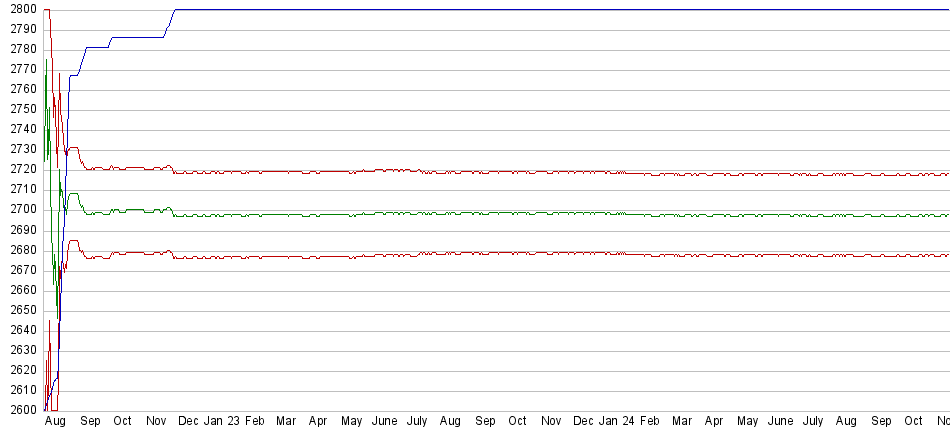Select the Dec label before Jan 23

pos(189,422)
